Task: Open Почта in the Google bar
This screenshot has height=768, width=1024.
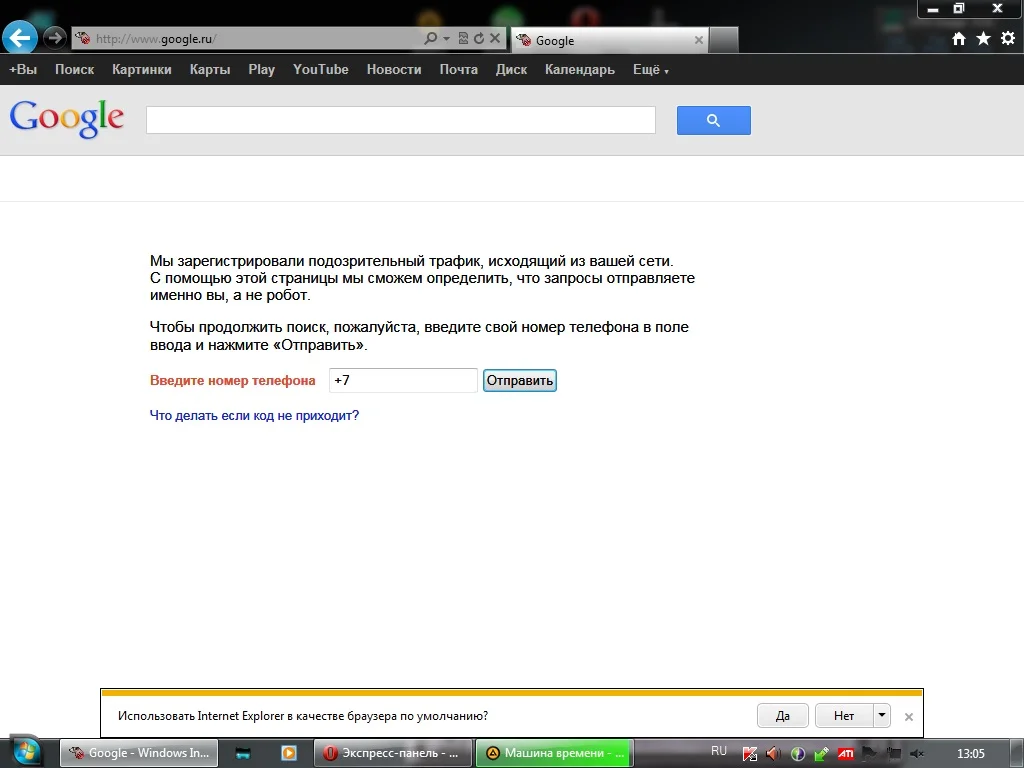Action: point(458,69)
